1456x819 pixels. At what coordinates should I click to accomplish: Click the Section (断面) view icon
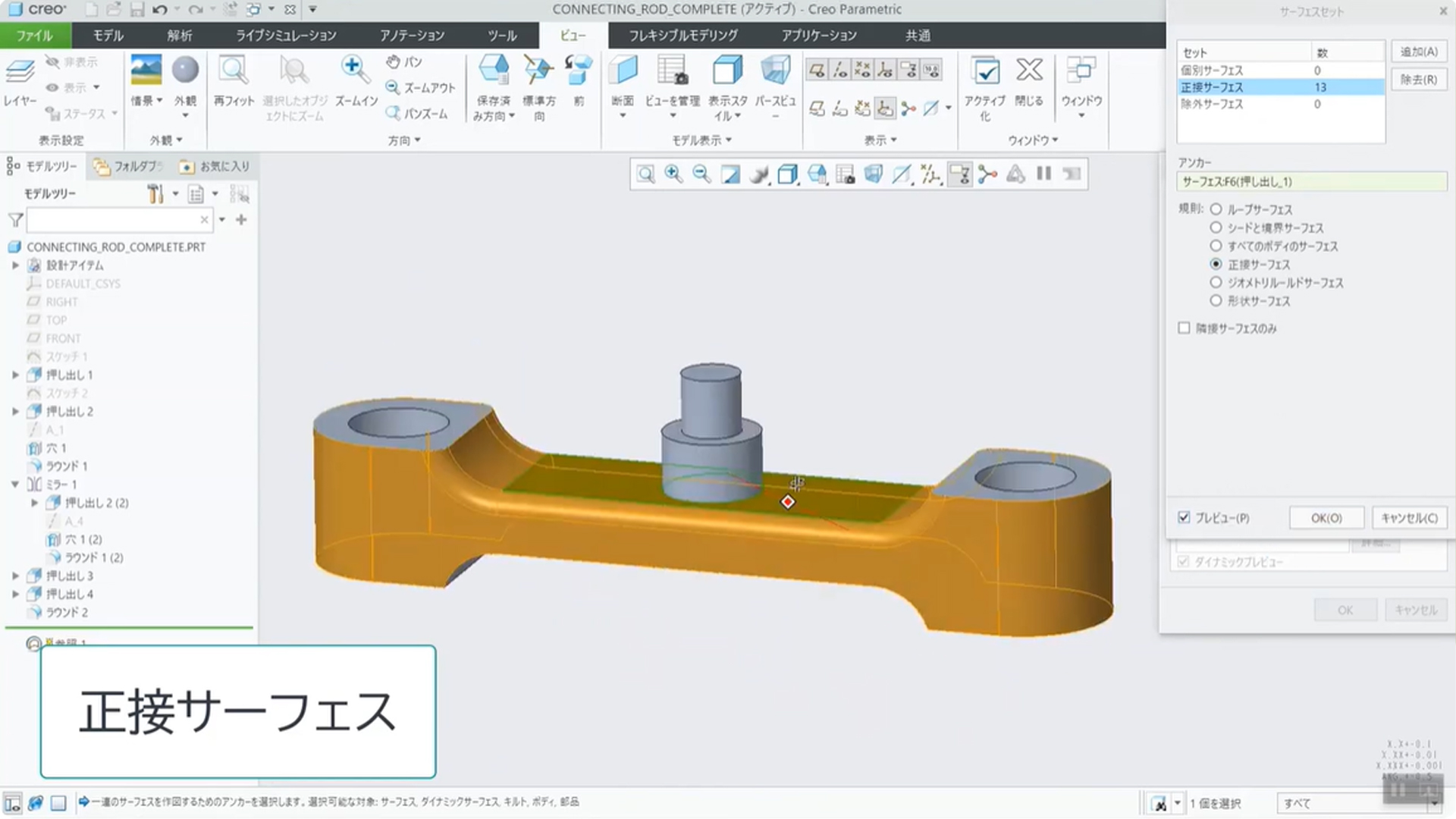[x=623, y=71]
